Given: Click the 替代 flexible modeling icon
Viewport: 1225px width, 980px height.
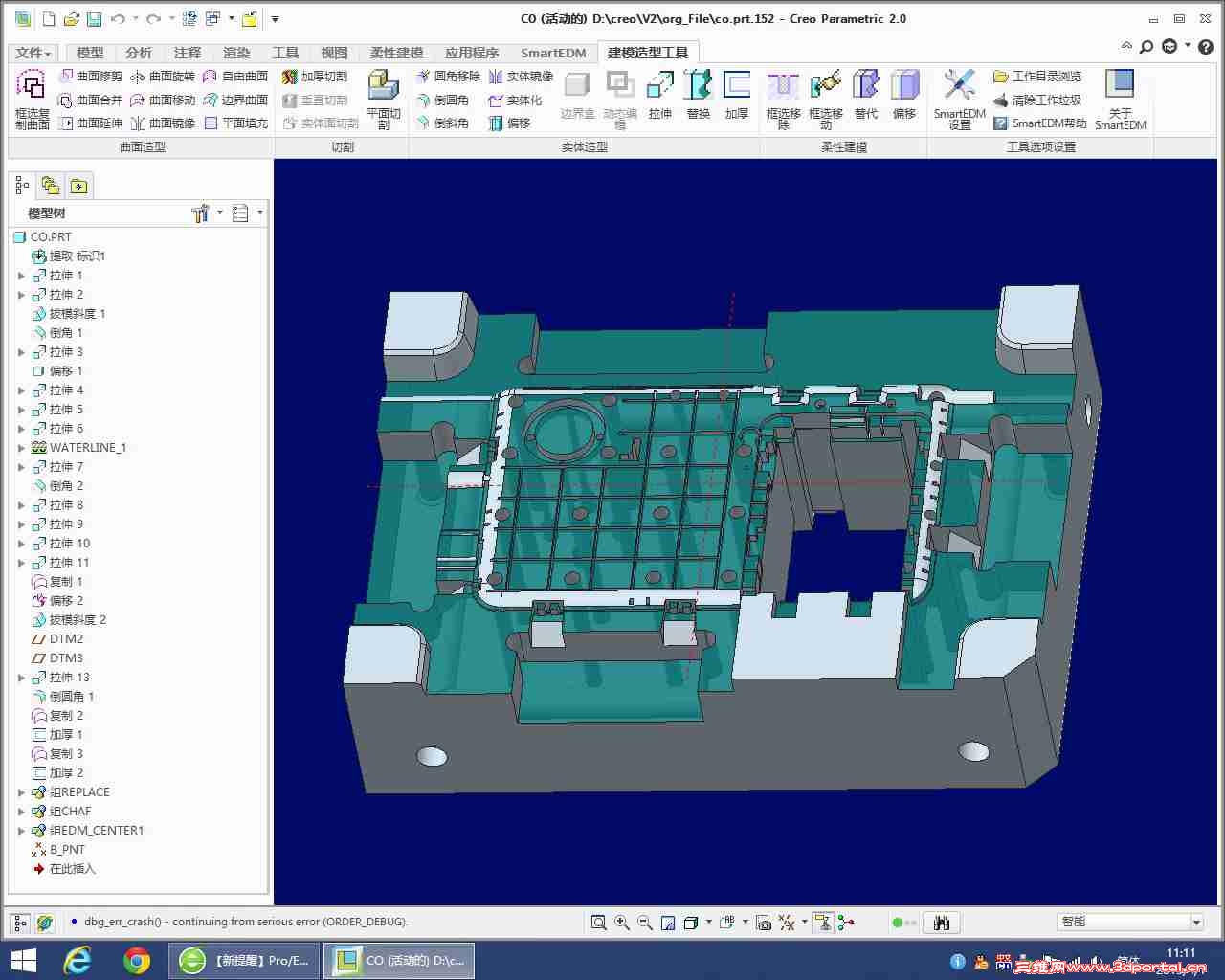Looking at the screenshot, I should pyautogui.click(x=866, y=85).
